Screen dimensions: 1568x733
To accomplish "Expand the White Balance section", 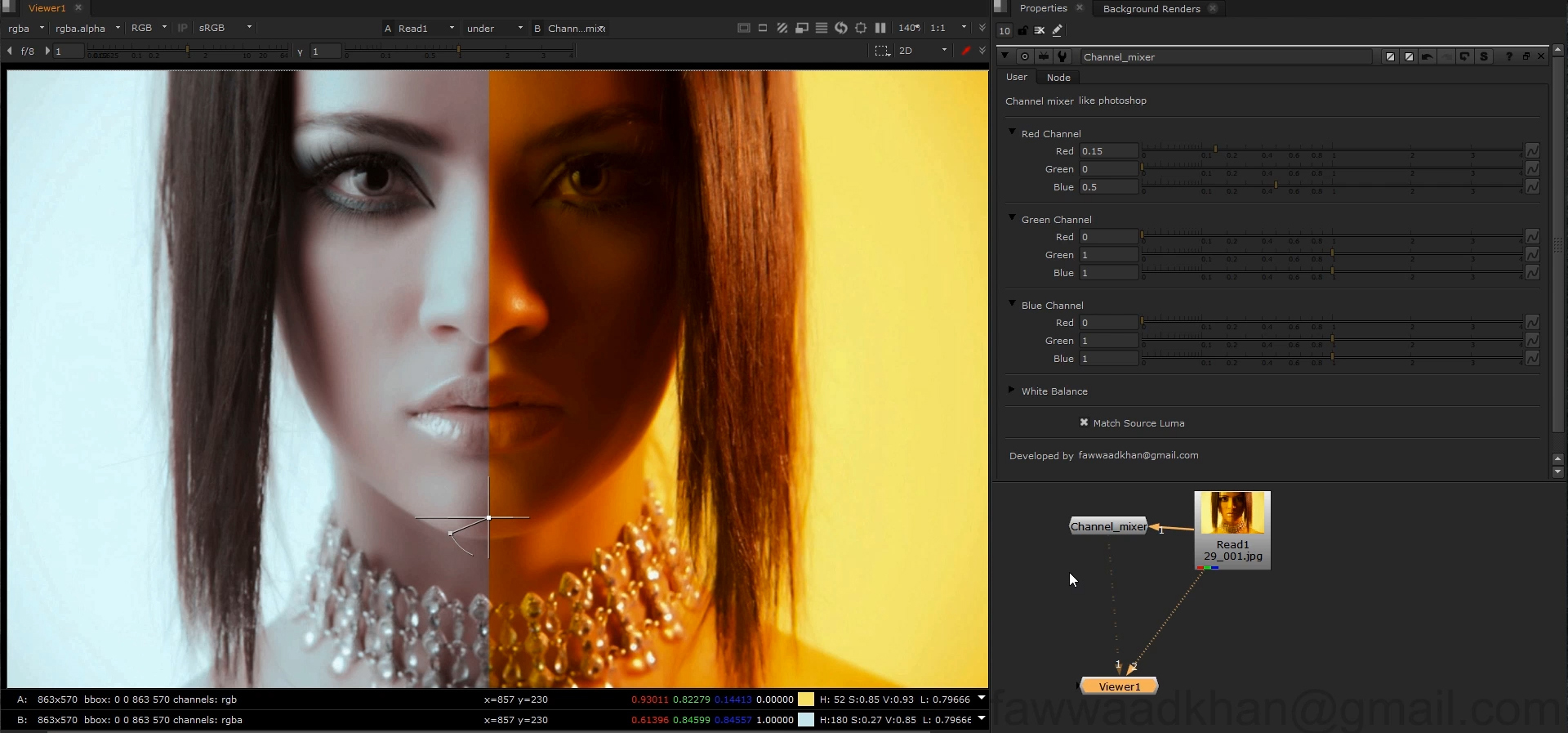I will [x=1012, y=391].
